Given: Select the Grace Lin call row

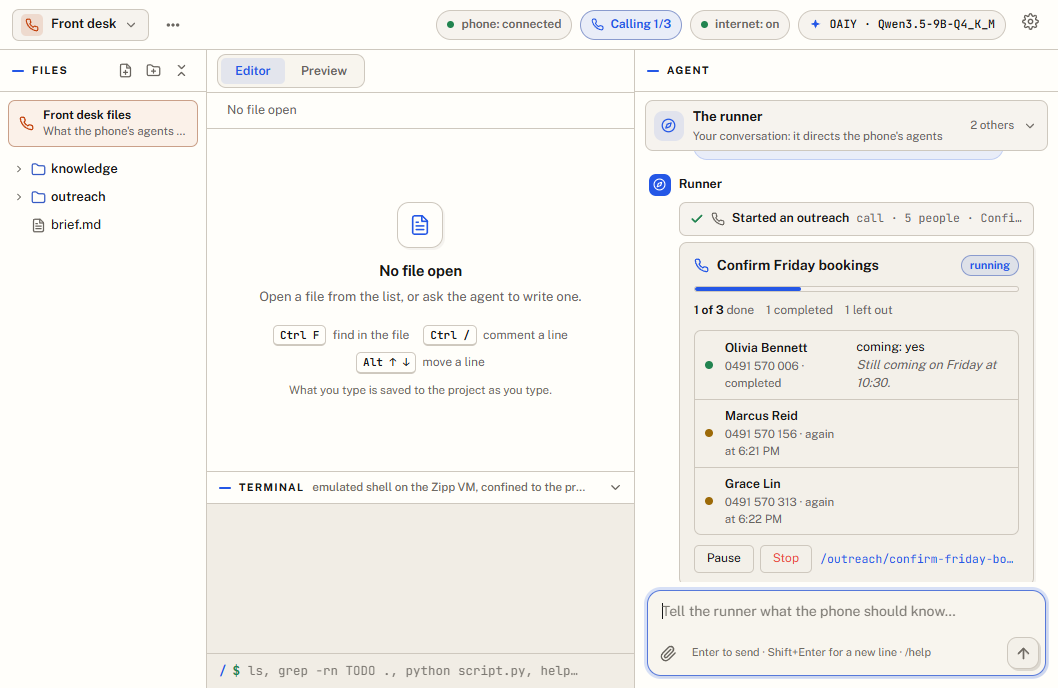Looking at the screenshot, I should pos(856,501).
